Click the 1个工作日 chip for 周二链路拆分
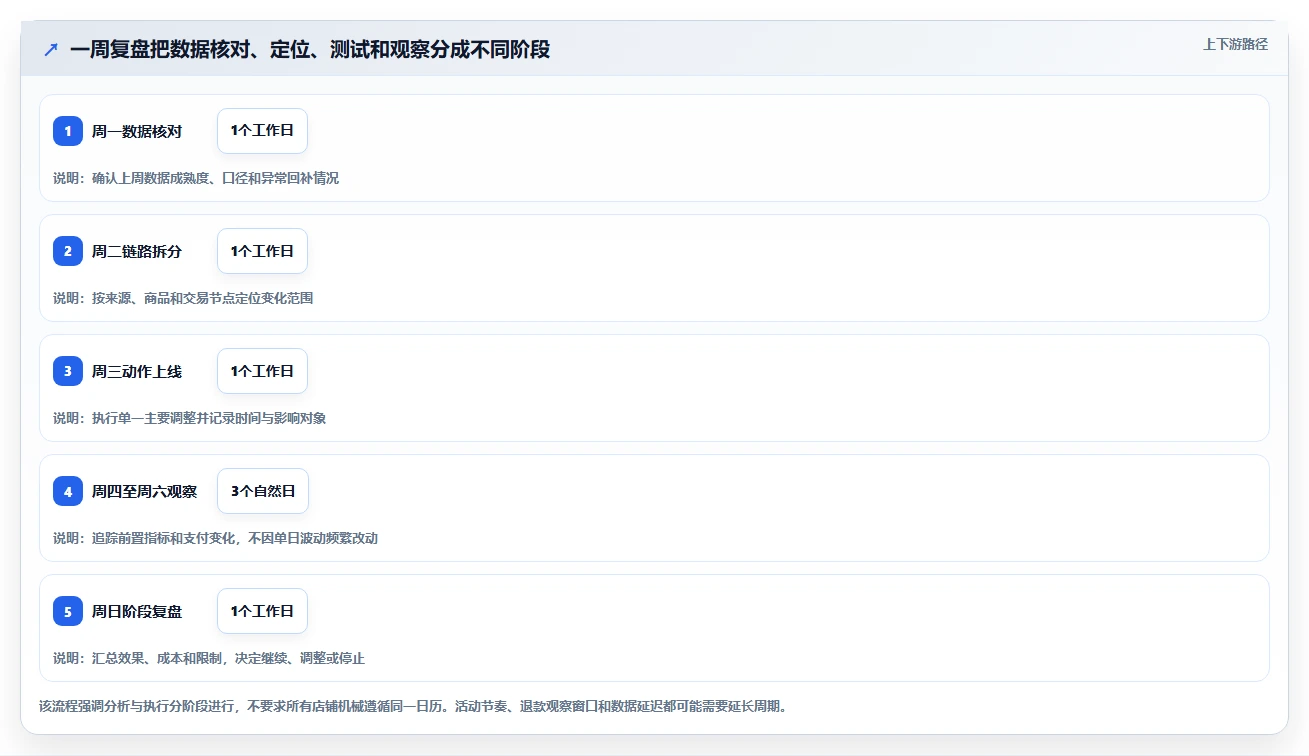 tap(262, 251)
